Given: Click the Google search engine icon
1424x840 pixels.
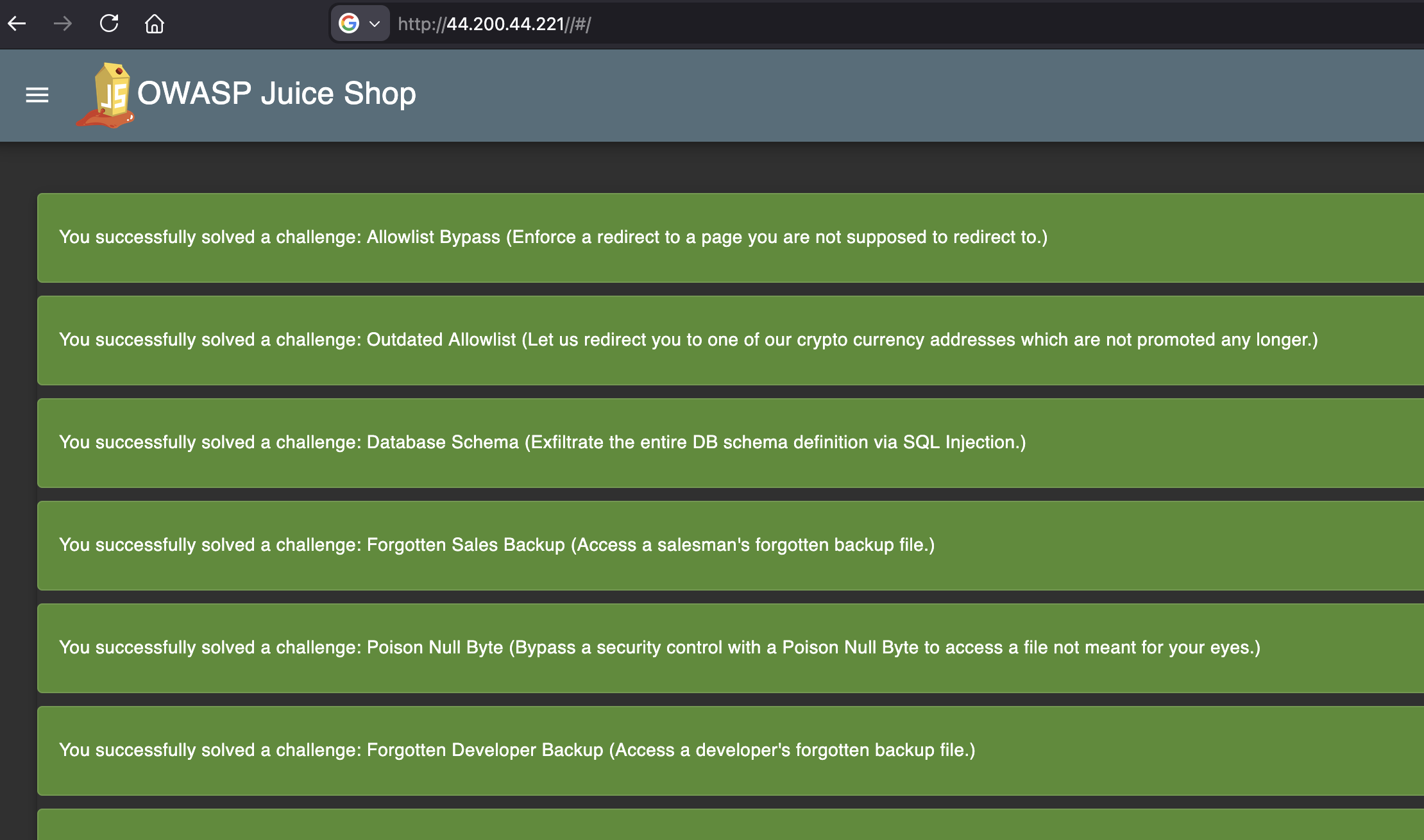Looking at the screenshot, I should pos(349,24).
